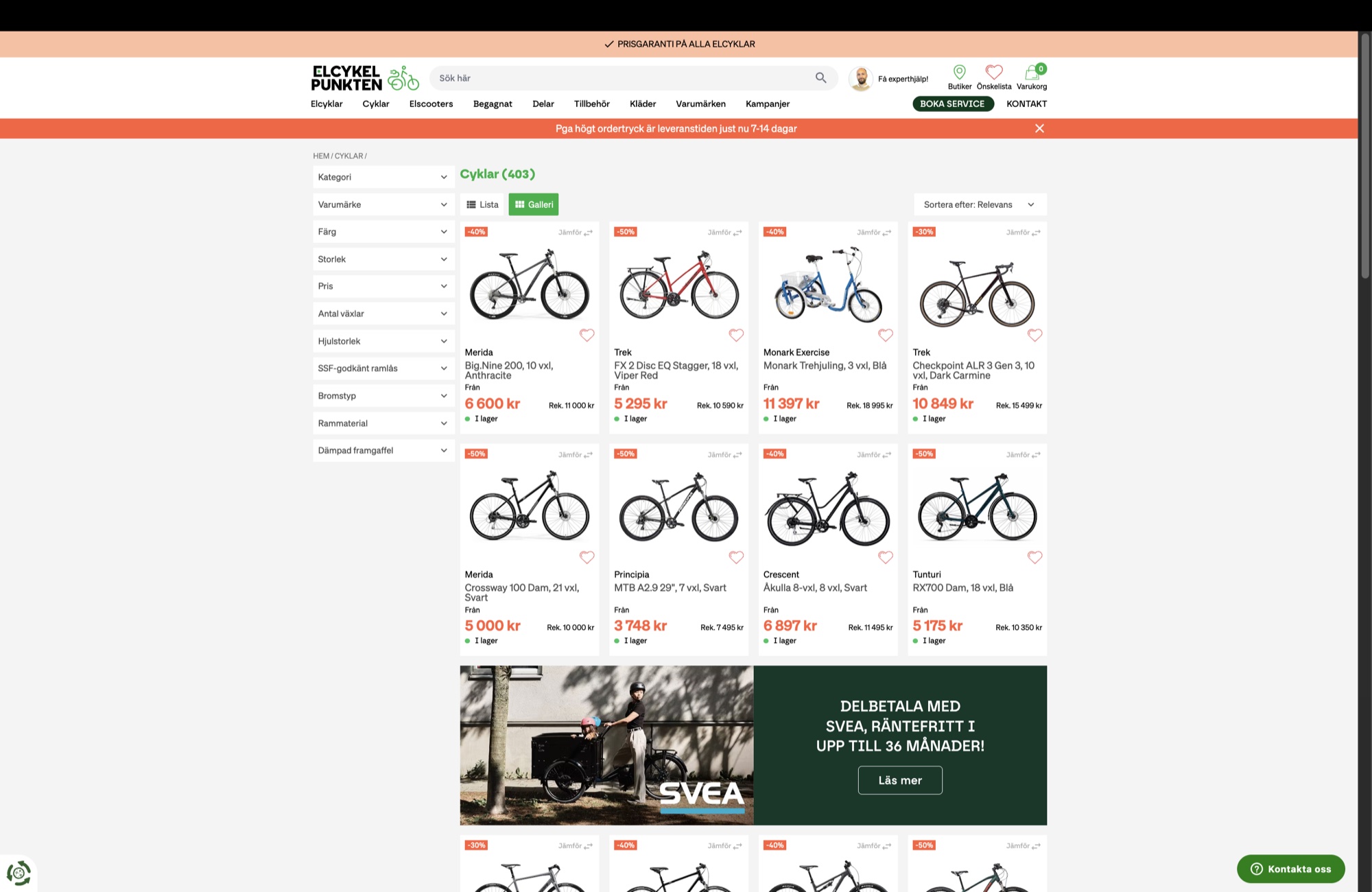
Task: Open the Cyklar menu
Action: click(x=376, y=104)
